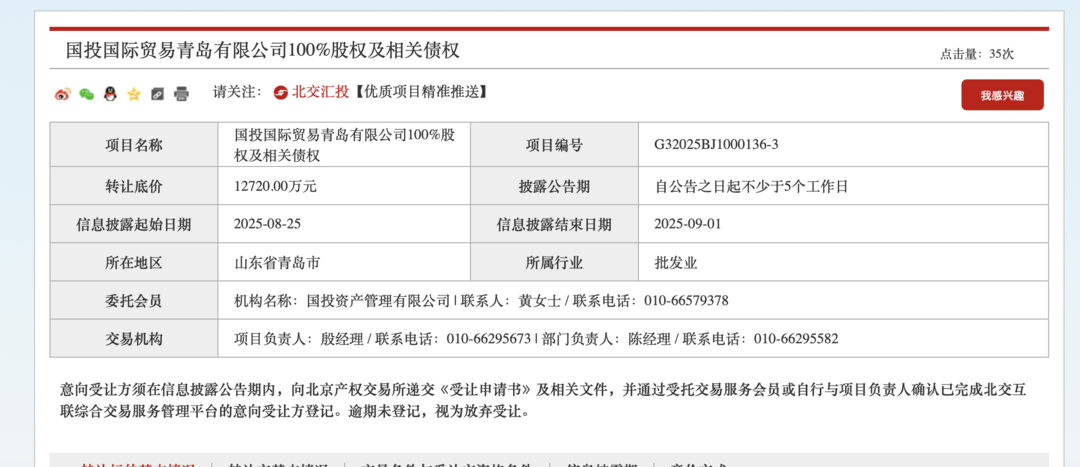Select the location 山东省青岛市

click(277, 262)
